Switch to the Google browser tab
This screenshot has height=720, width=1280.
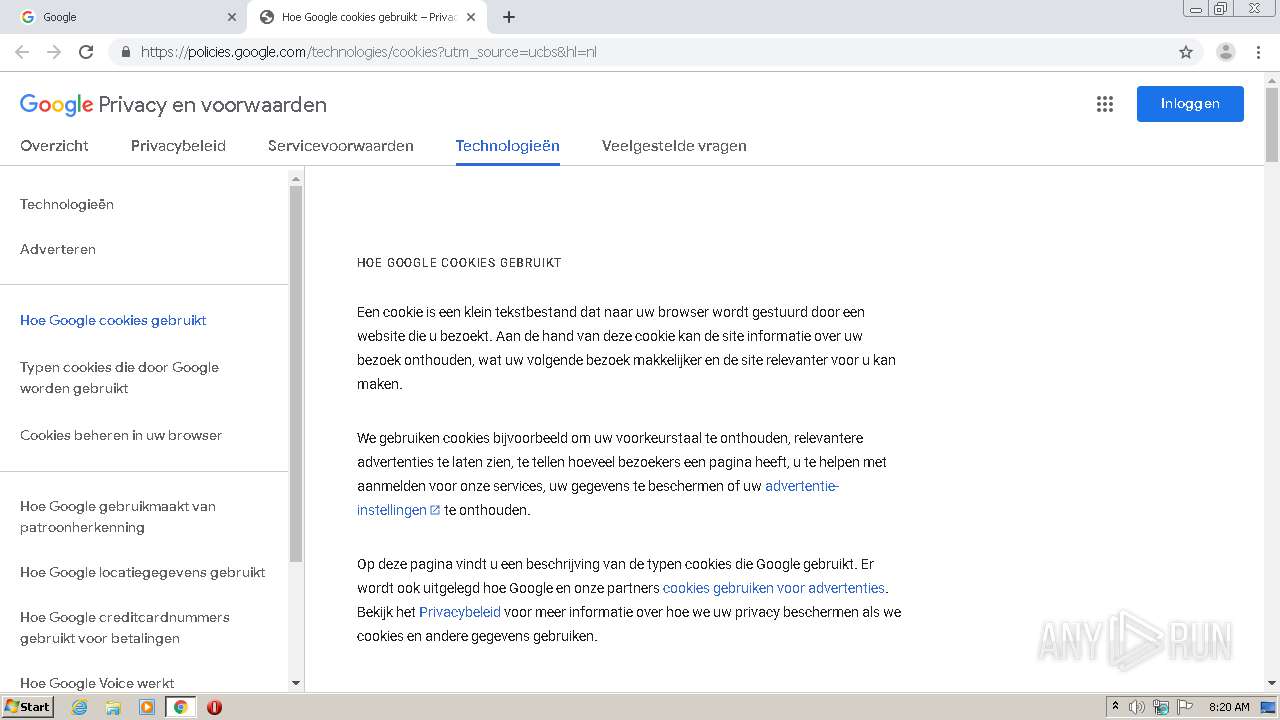(125, 17)
